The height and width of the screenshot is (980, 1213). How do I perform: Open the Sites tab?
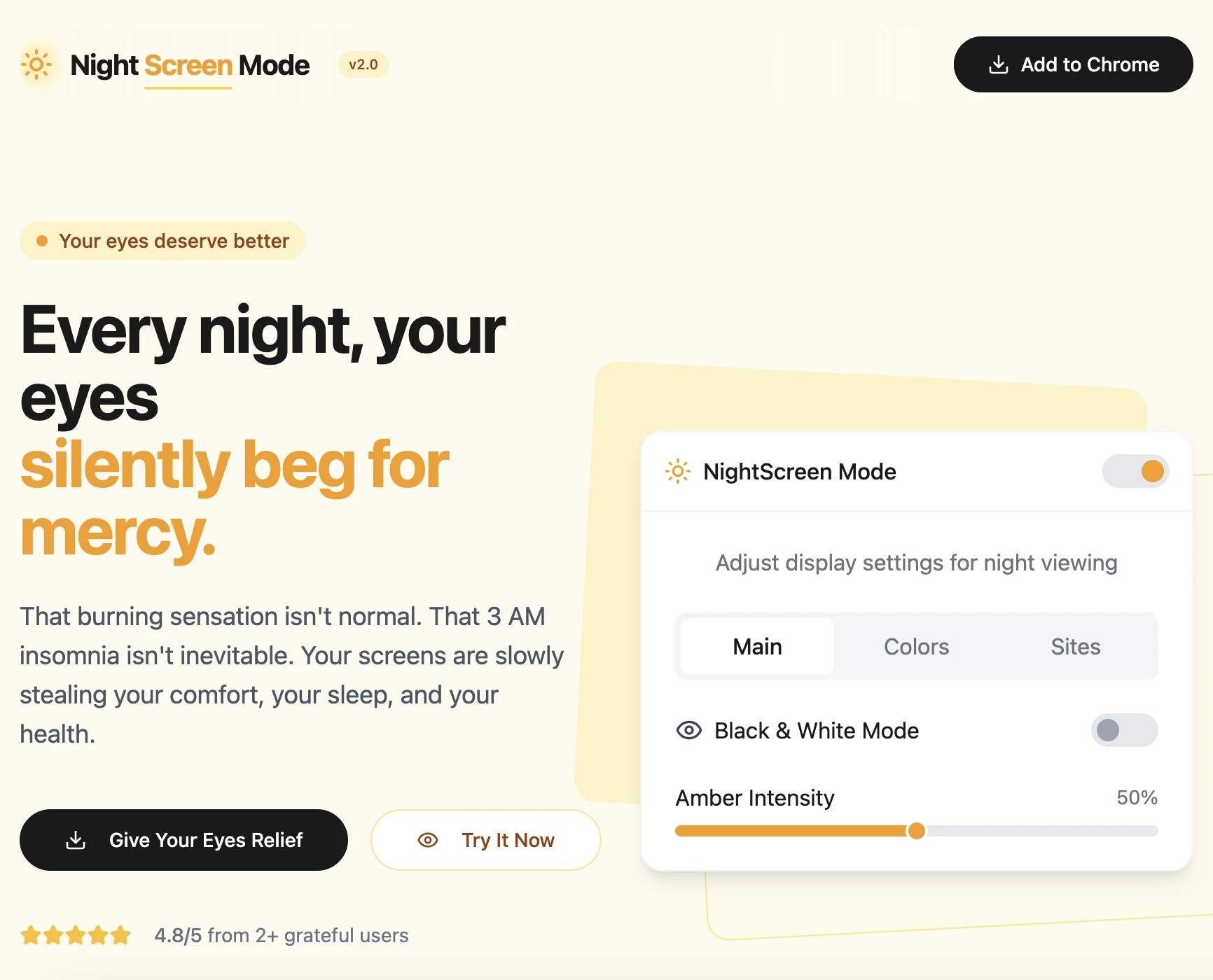[x=1075, y=646]
